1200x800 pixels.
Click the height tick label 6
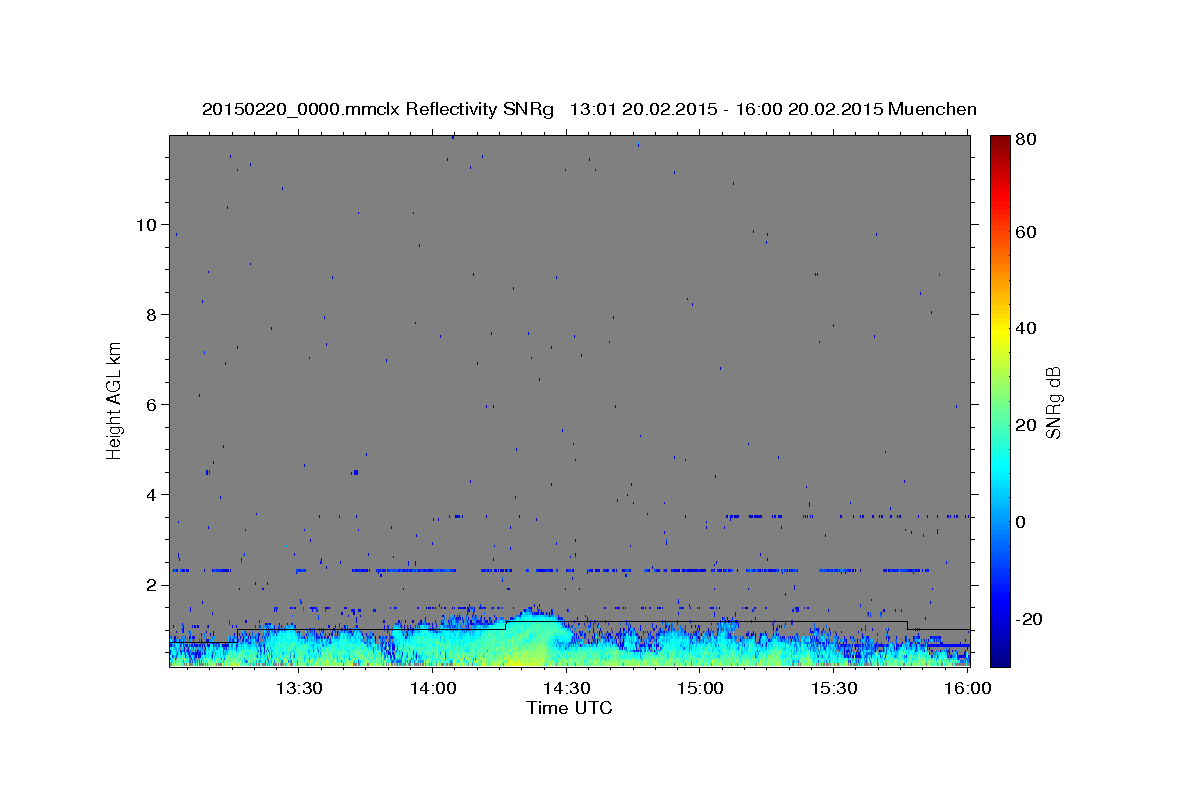152,405
